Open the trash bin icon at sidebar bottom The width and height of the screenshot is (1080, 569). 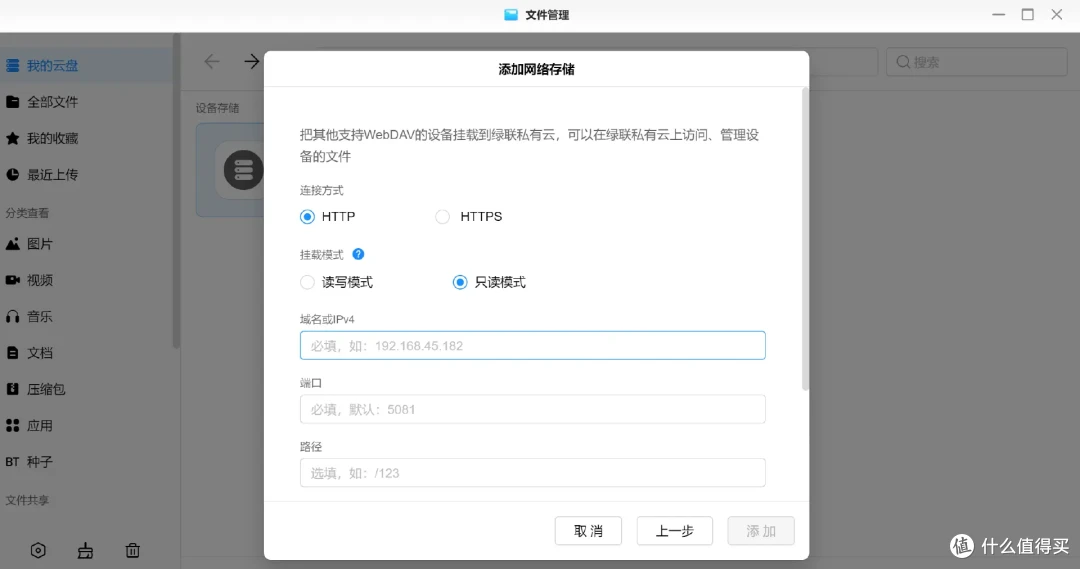click(x=132, y=550)
